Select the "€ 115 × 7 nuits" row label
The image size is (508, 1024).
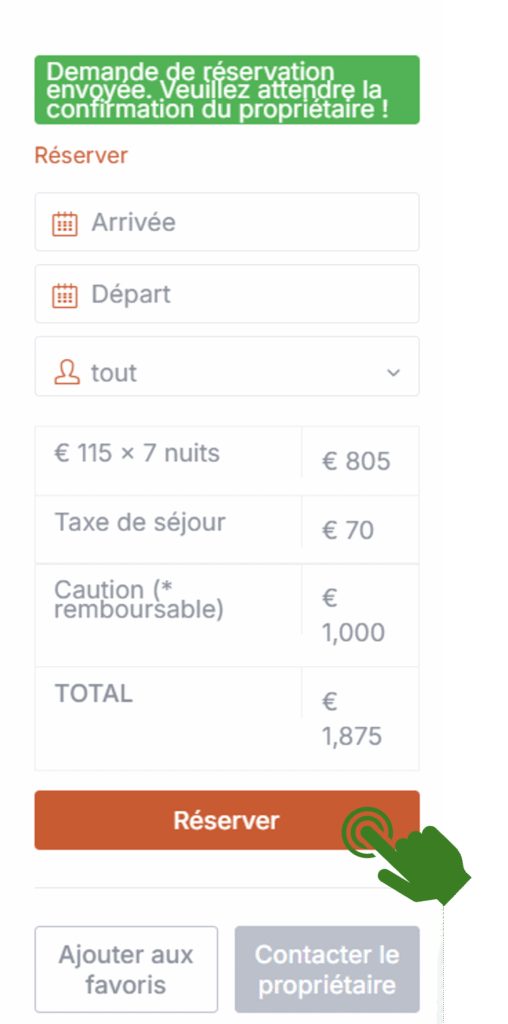point(137,453)
